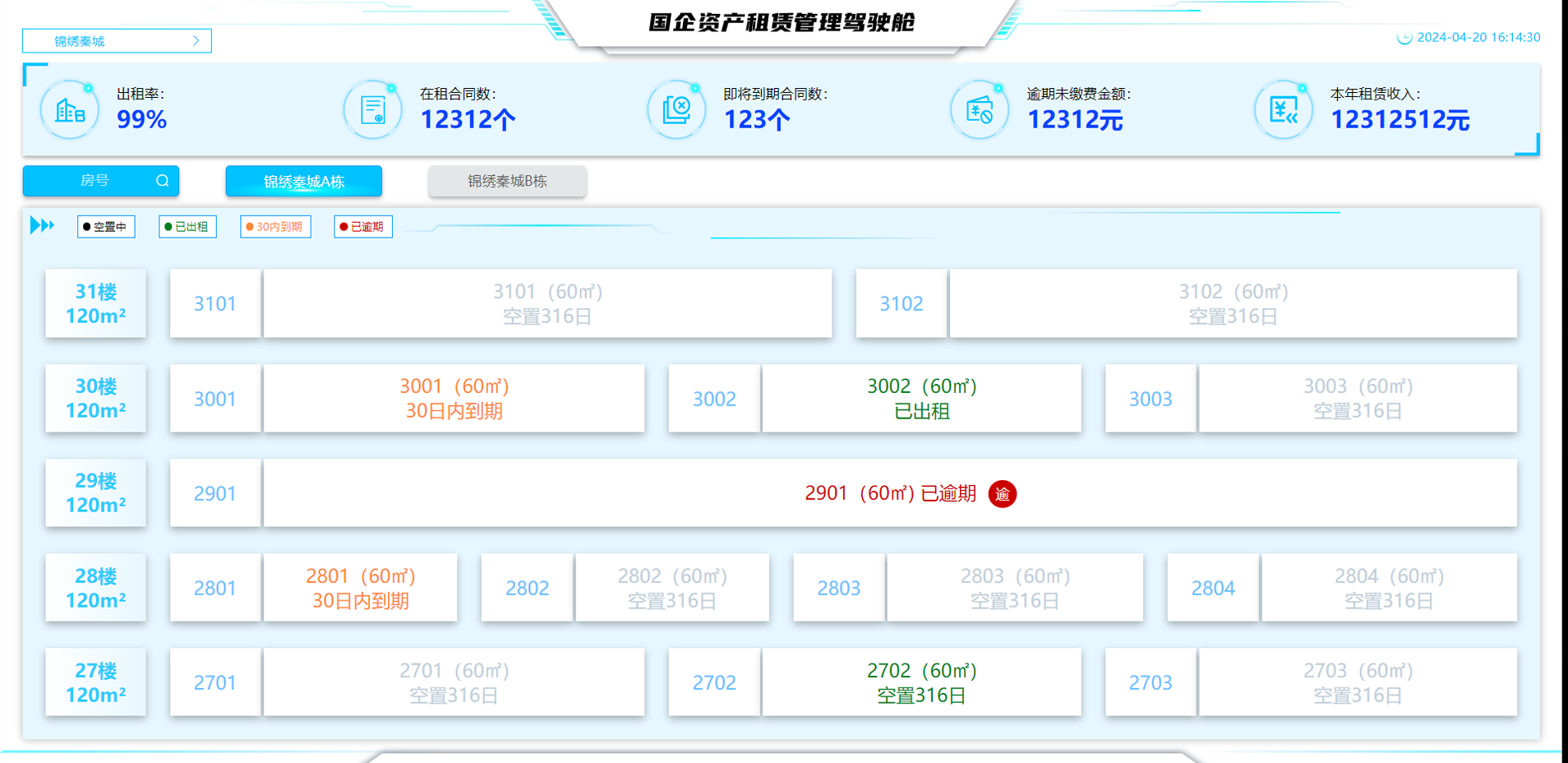Click the annual rental income icon
1568x763 pixels.
click(x=1283, y=110)
